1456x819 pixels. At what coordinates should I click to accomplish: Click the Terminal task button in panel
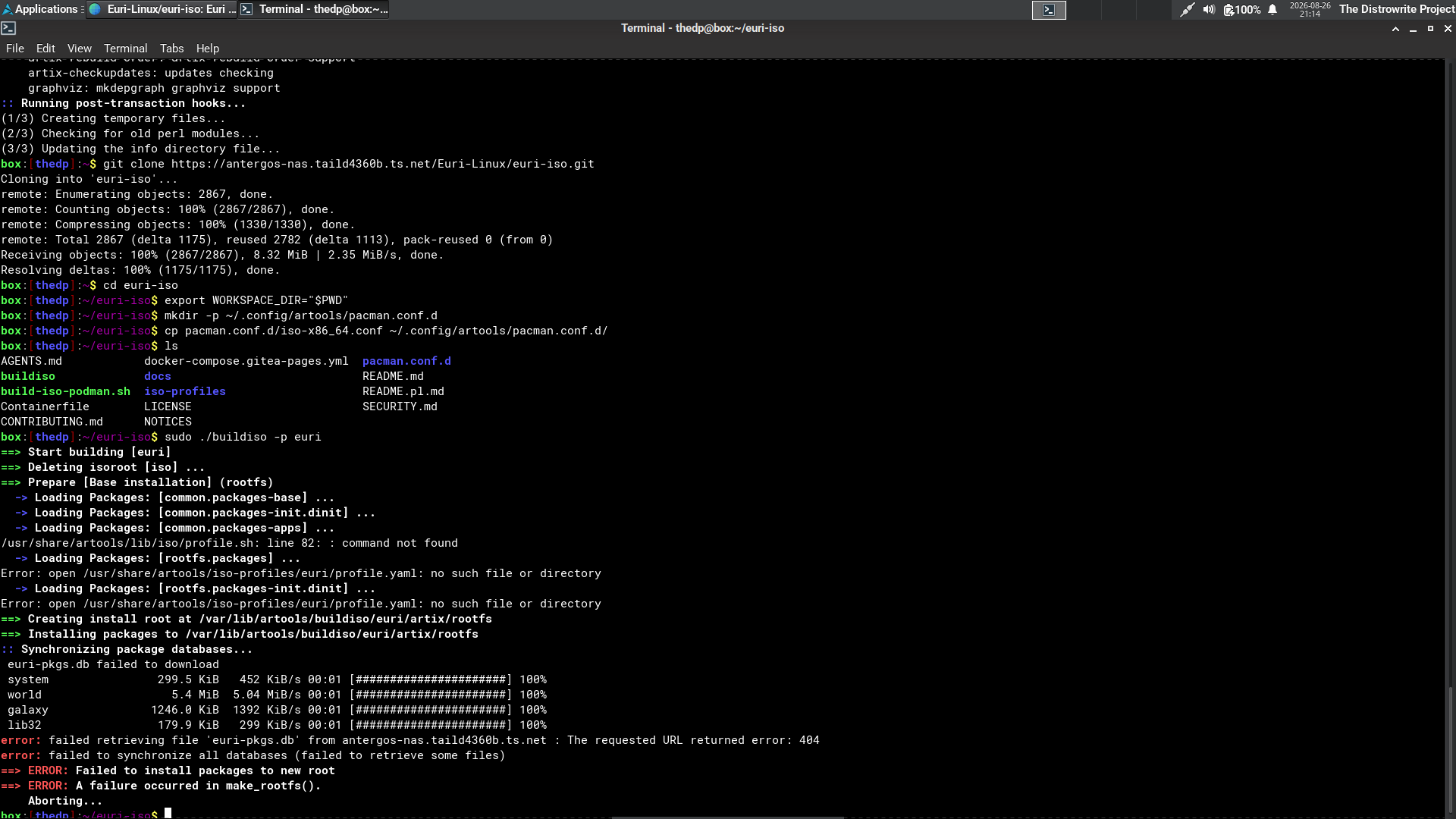[314, 9]
